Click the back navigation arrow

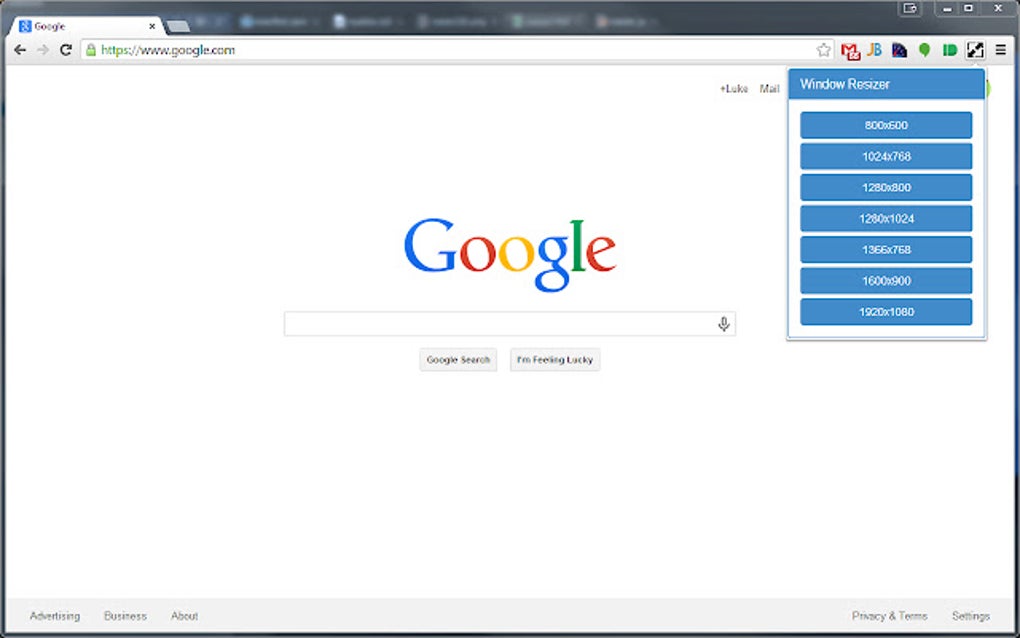19,49
